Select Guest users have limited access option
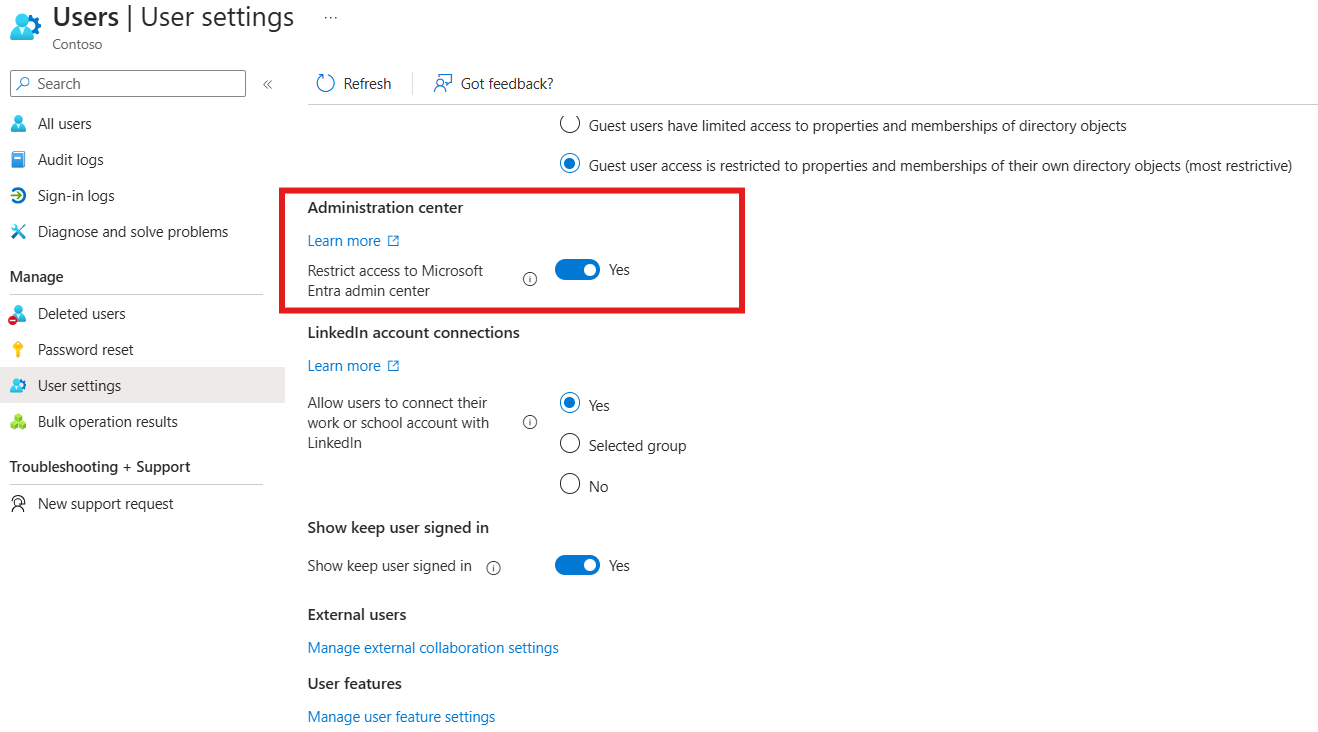 pos(569,125)
